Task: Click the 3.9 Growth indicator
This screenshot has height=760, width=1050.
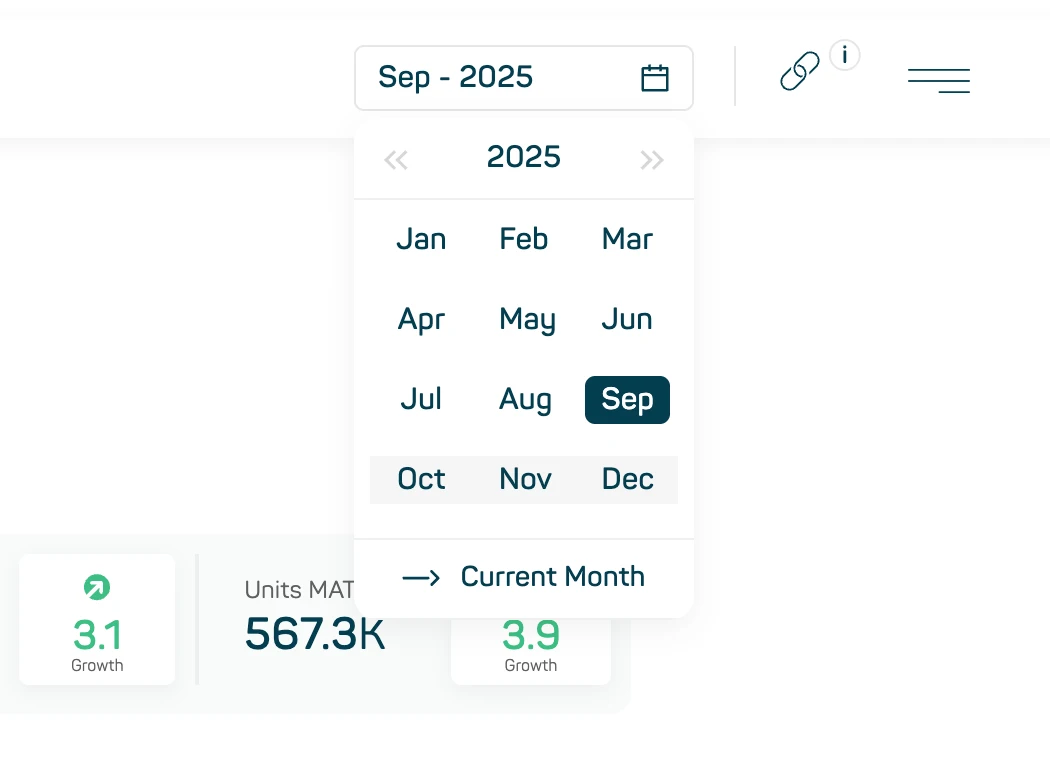Action: [531, 636]
